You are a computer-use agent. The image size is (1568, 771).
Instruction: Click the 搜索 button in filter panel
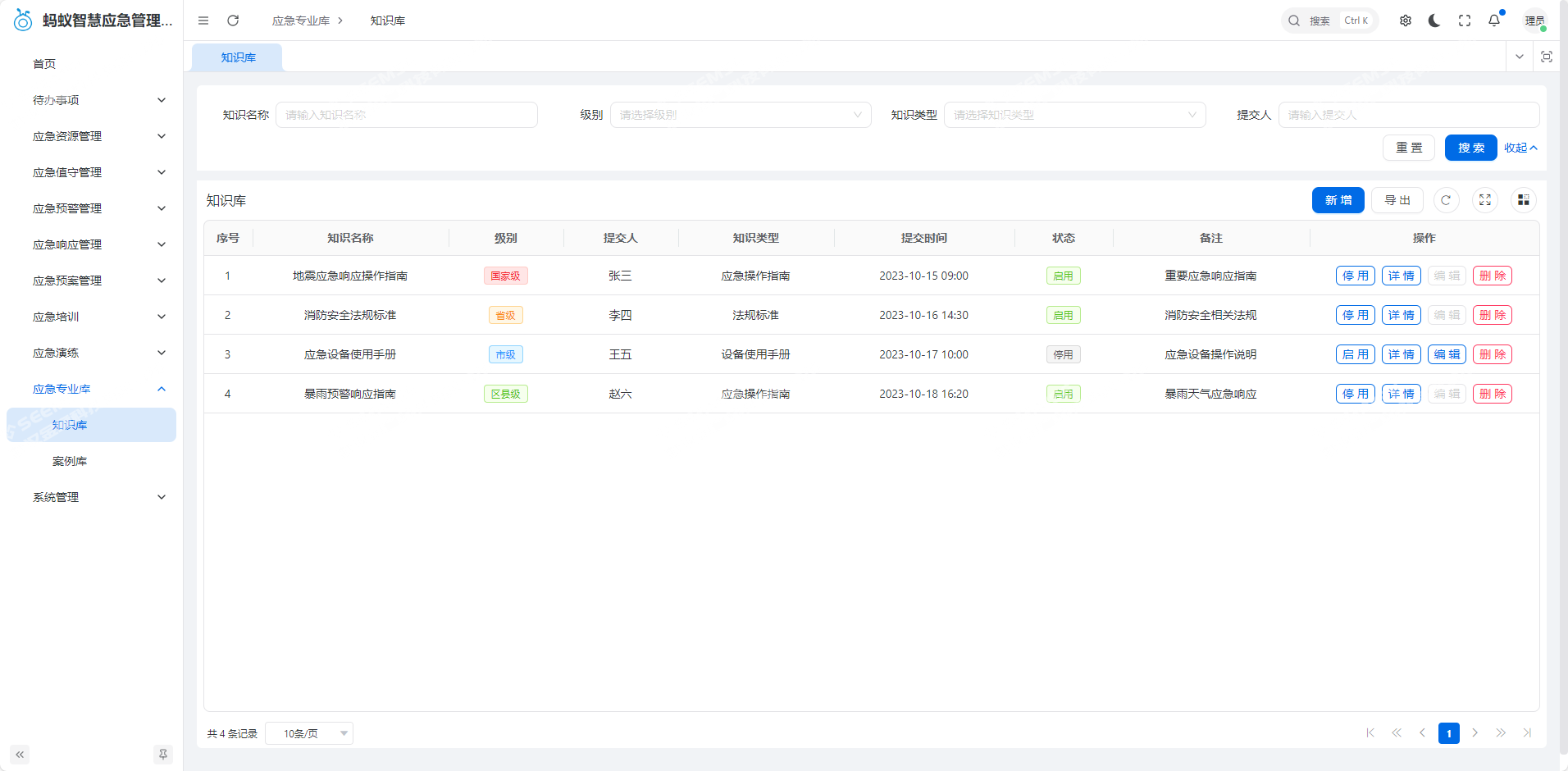pos(1470,148)
